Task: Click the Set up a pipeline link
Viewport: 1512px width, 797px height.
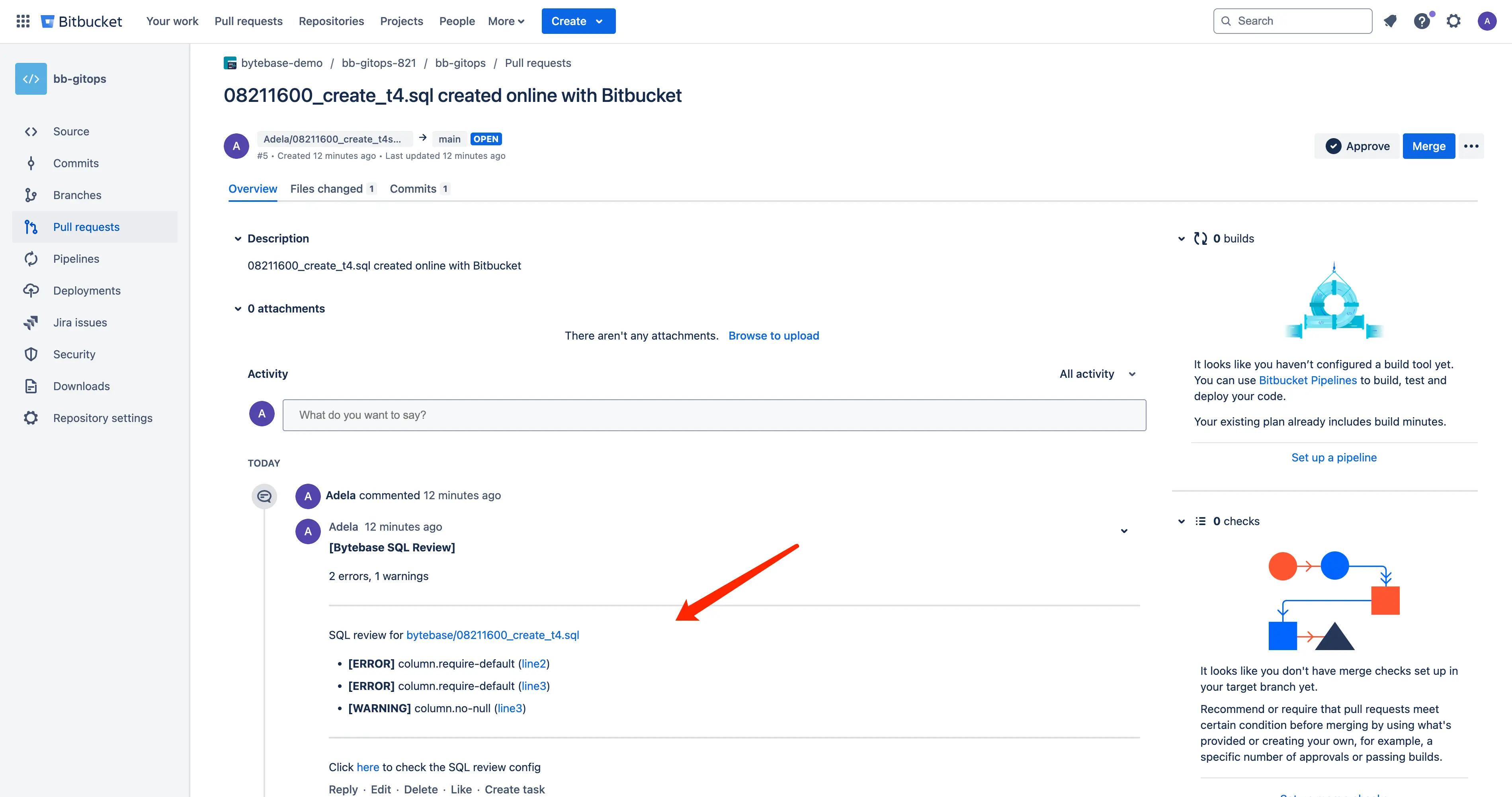Action: click(x=1334, y=457)
